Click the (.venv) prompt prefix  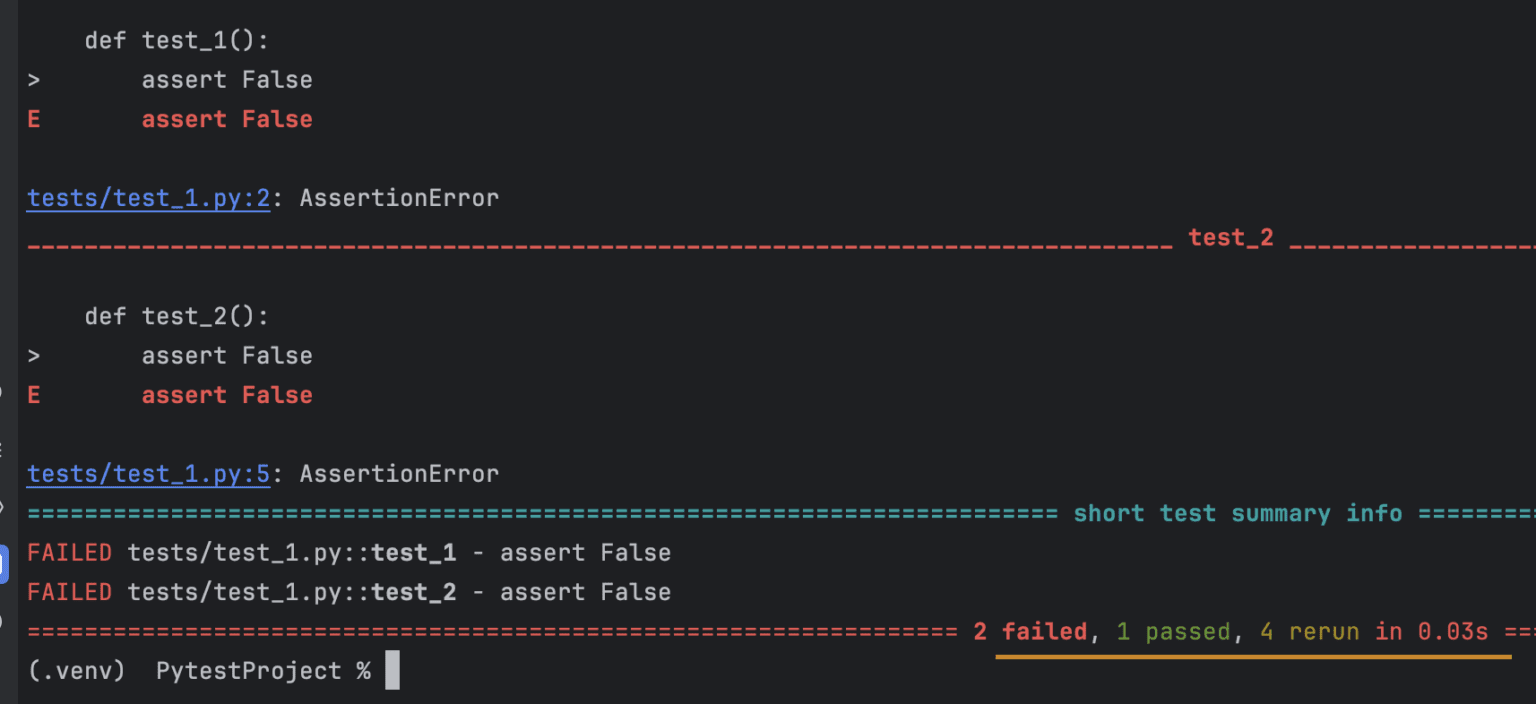click(x=76, y=671)
